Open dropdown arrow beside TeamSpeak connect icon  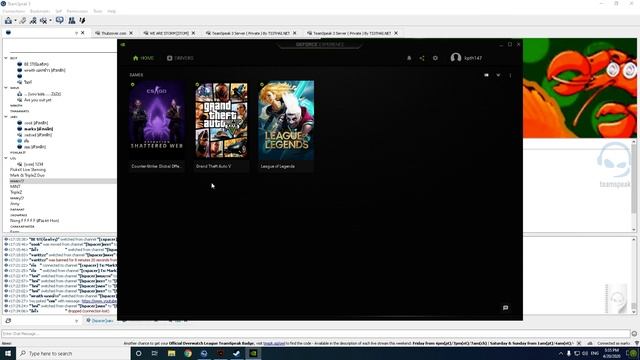(15, 21)
